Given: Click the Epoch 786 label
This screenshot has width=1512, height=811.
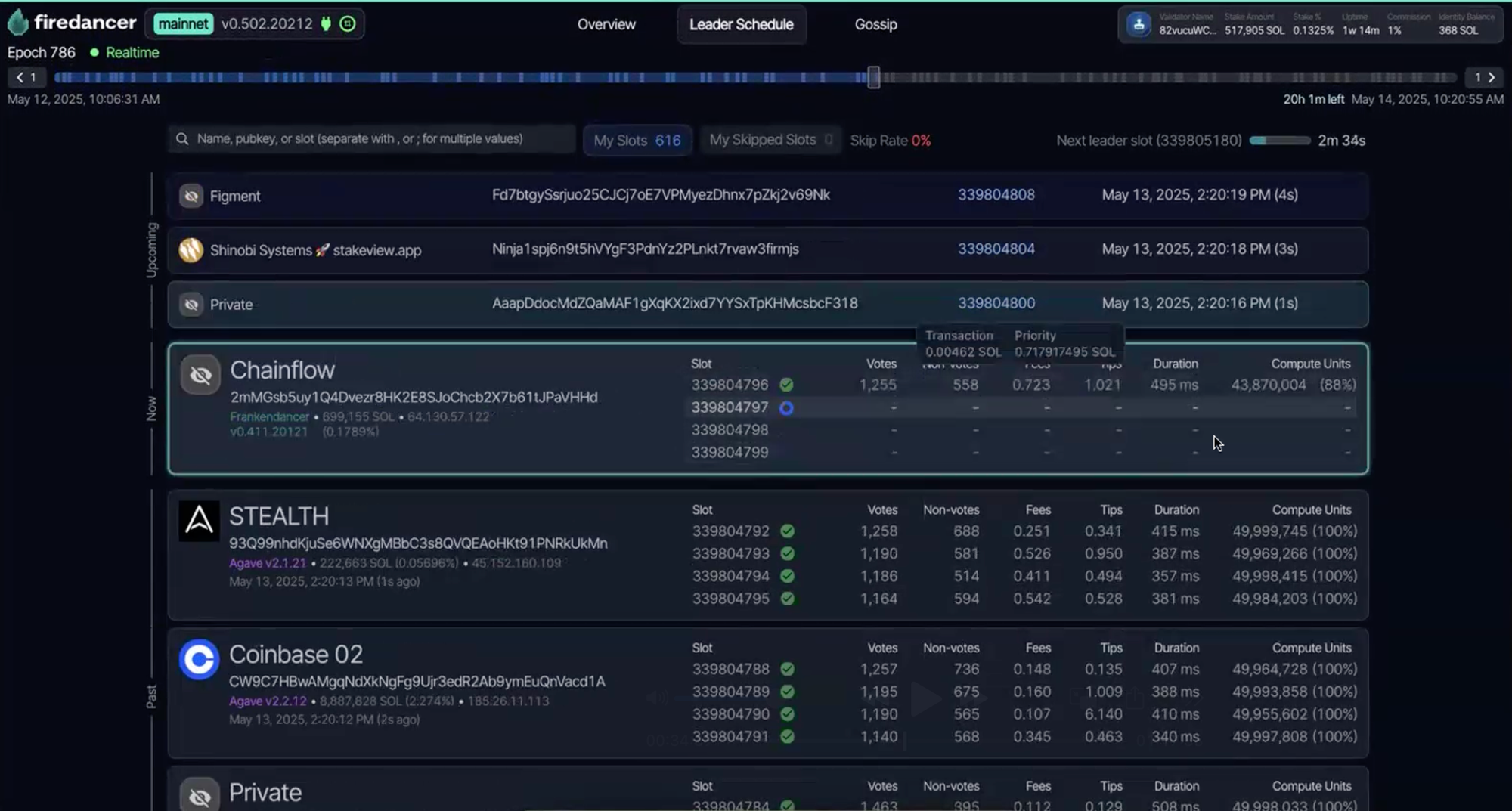Looking at the screenshot, I should (x=42, y=52).
